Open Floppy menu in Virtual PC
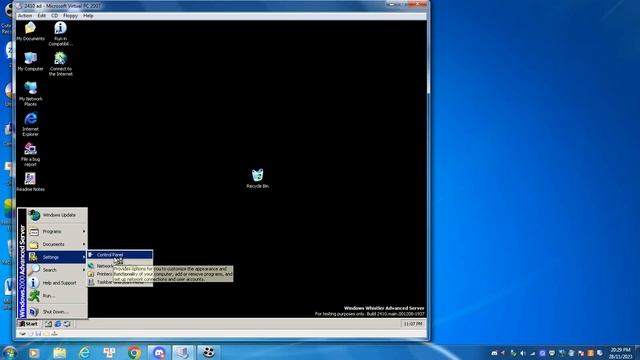The image size is (640, 360). click(x=70, y=16)
